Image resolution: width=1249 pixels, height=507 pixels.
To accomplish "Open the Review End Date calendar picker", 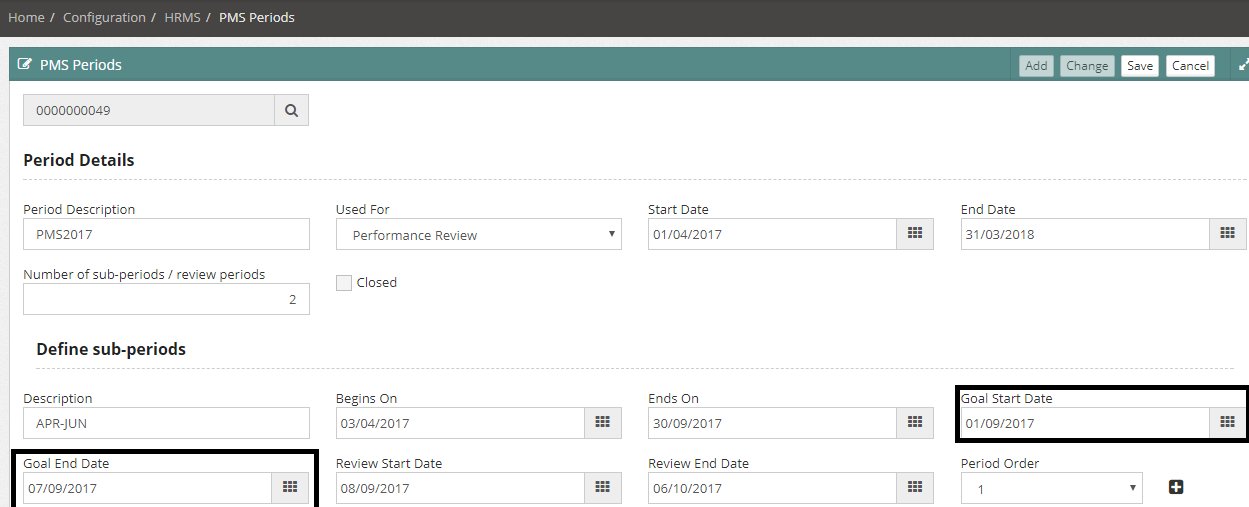I will coord(914,488).
